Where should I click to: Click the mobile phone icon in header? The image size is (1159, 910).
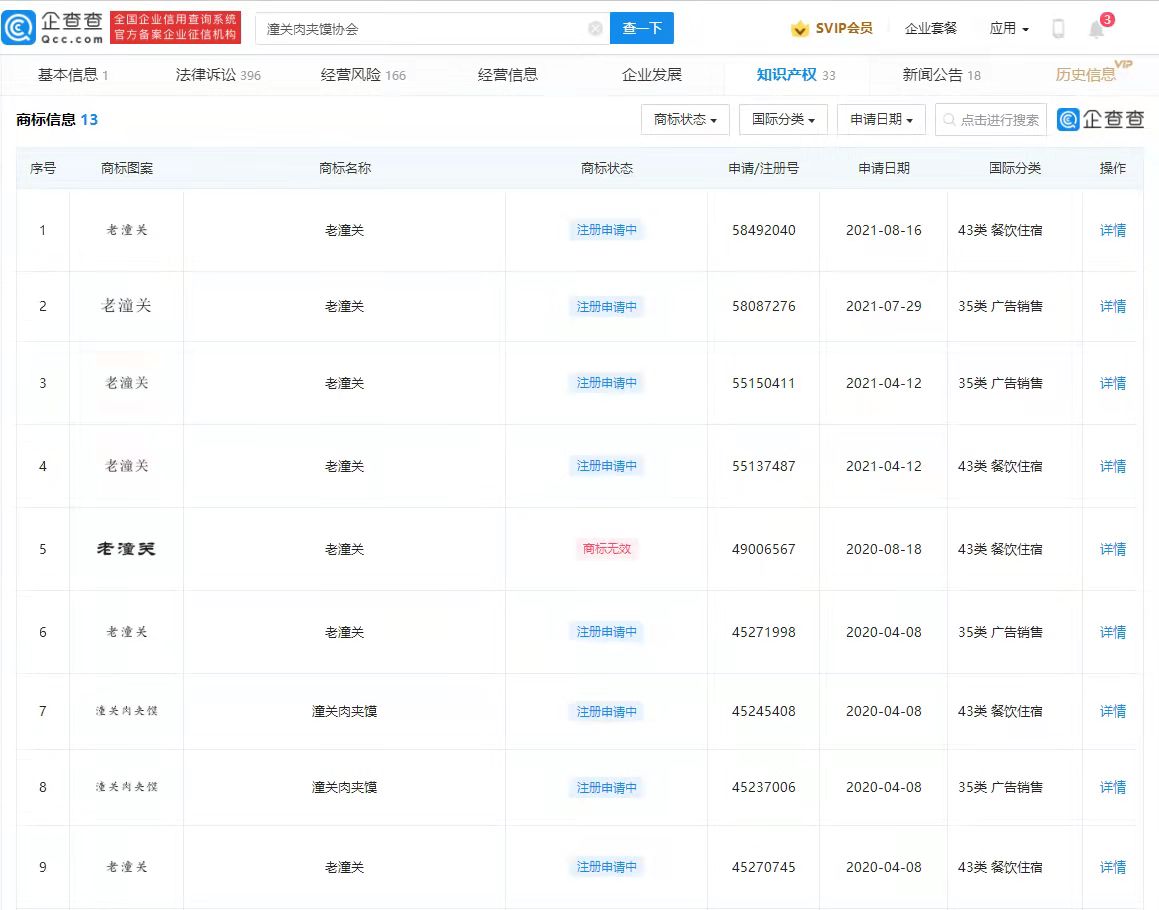(x=1058, y=29)
